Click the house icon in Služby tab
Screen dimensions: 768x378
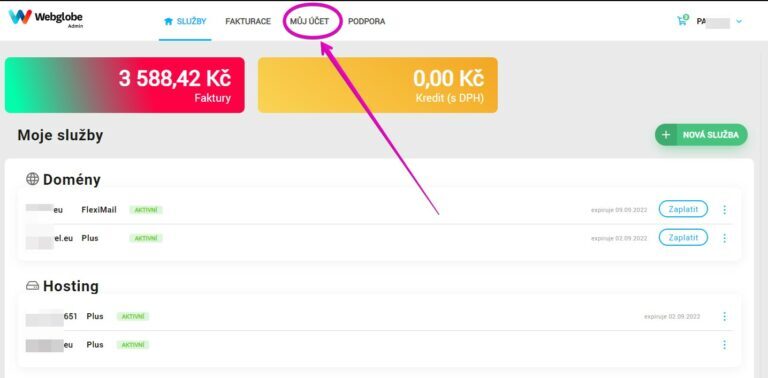169,22
